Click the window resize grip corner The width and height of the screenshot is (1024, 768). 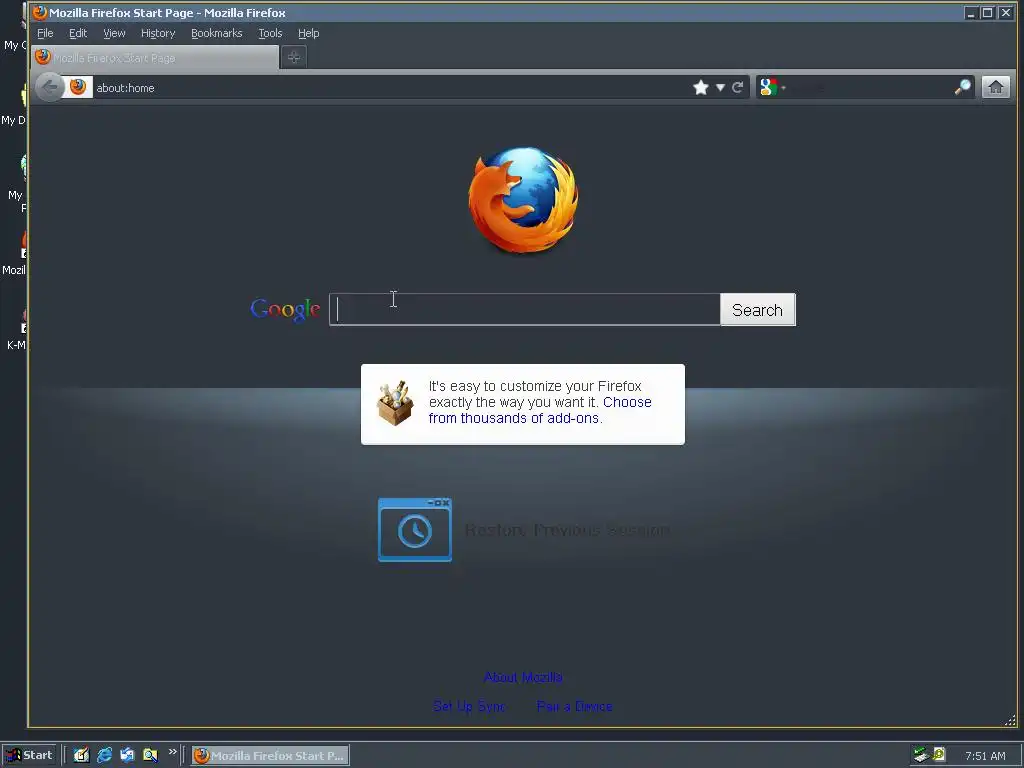tap(1010, 720)
